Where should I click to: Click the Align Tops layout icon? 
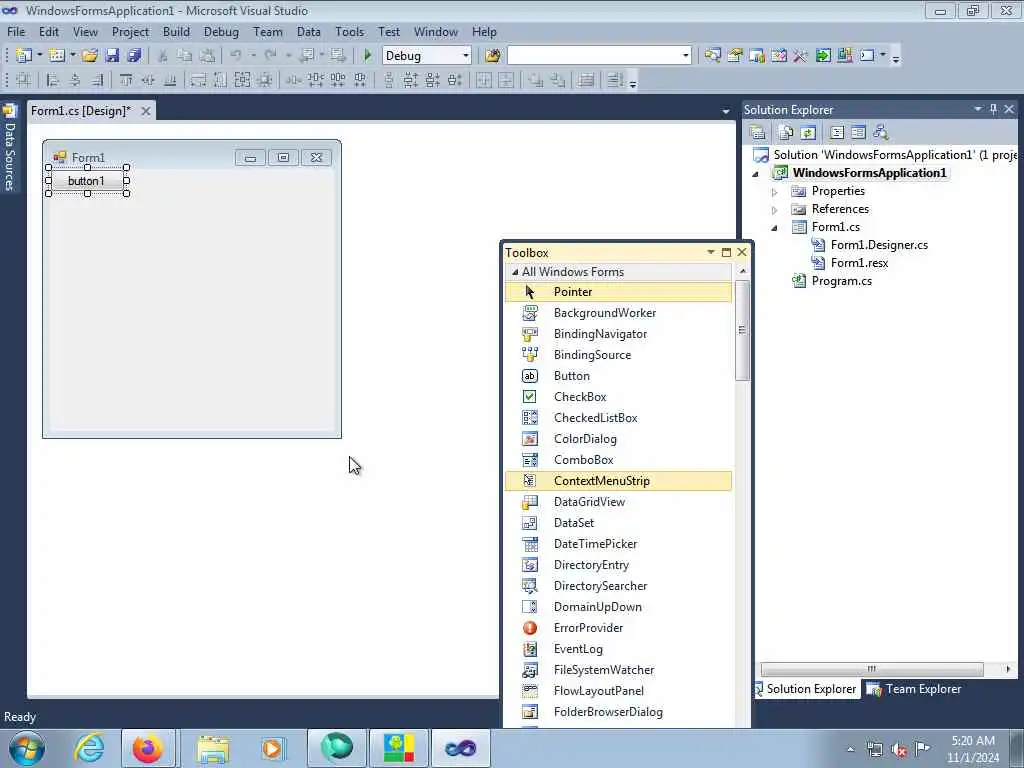pyautogui.click(x=125, y=80)
